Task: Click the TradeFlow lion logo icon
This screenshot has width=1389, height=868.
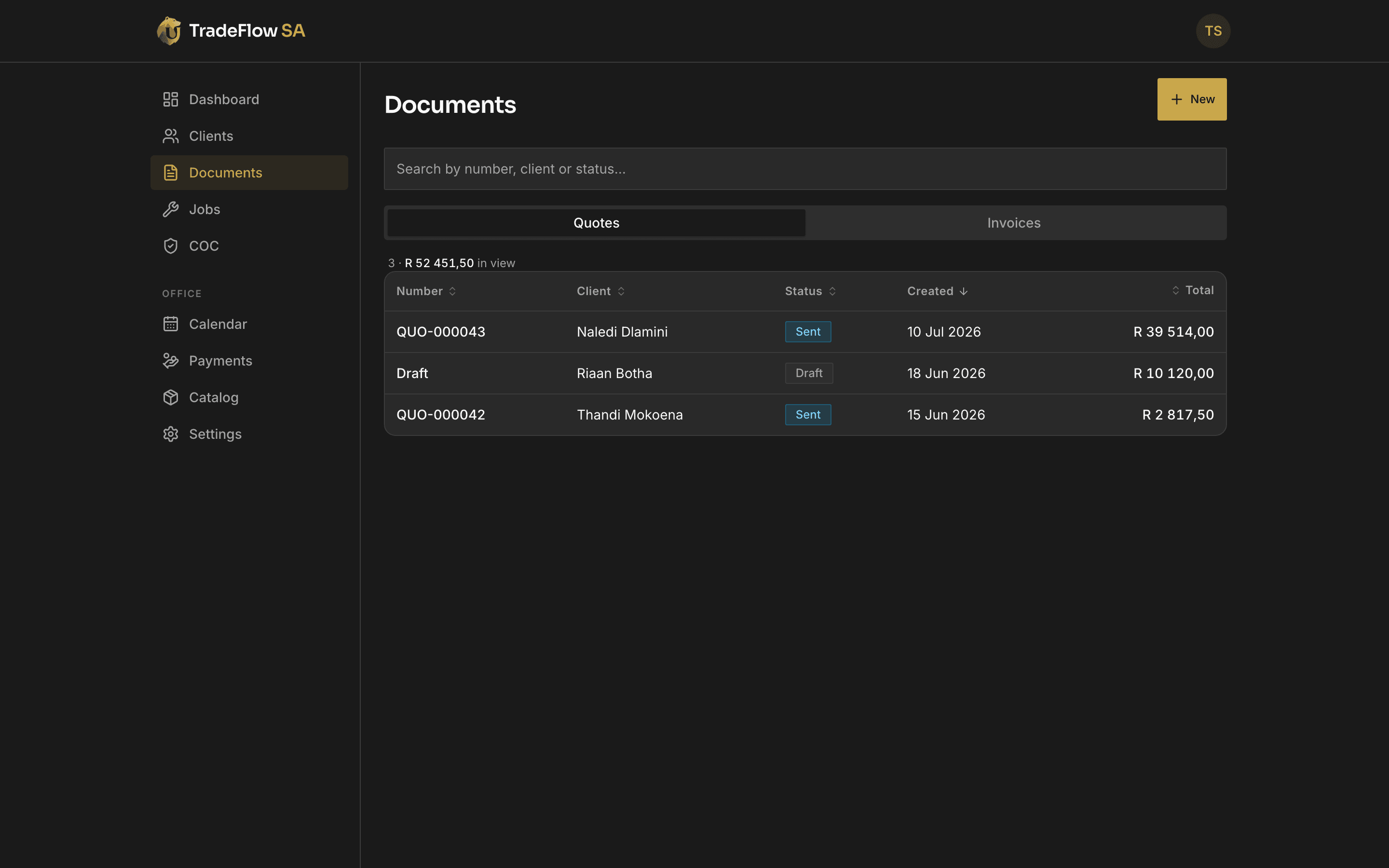Action: click(169, 31)
